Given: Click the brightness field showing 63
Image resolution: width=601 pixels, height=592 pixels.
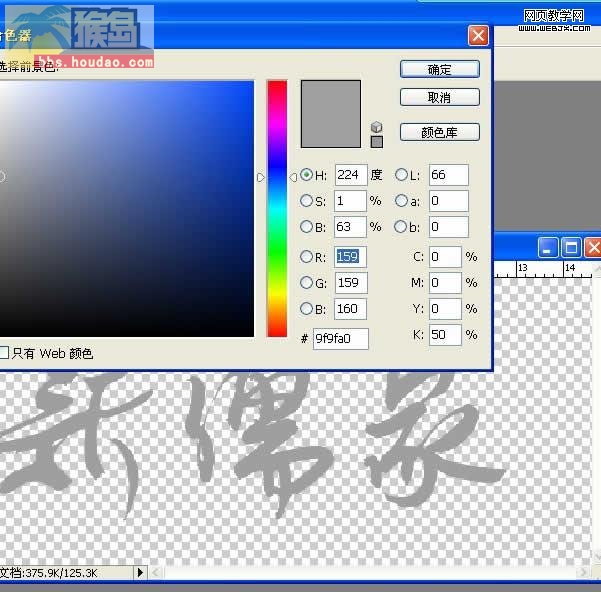Looking at the screenshot, I should tap(350, 227).
